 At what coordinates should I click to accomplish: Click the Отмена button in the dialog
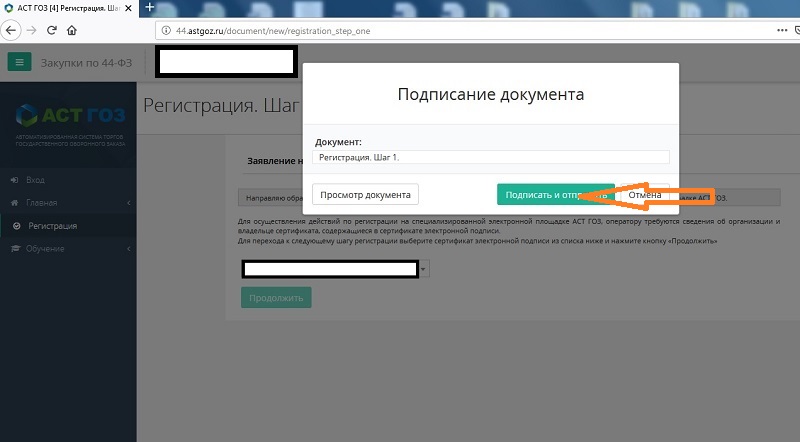645,194
